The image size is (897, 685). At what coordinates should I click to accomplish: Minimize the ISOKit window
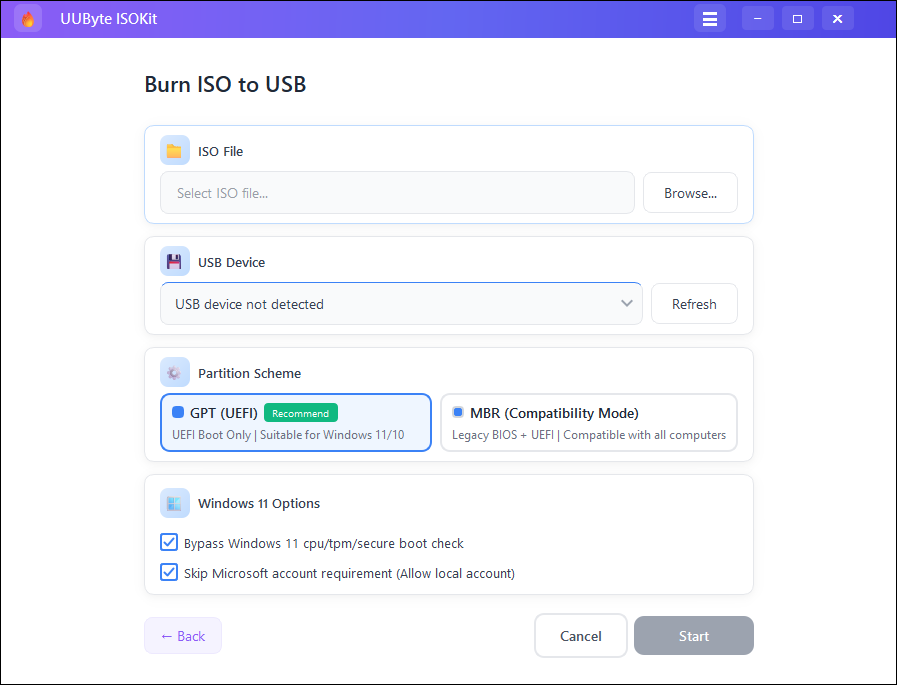pos(757,19)
